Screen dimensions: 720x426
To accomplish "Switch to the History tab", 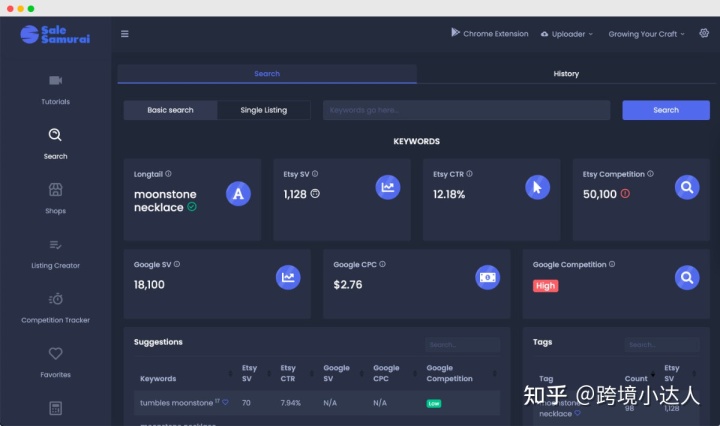I will 566,73.
